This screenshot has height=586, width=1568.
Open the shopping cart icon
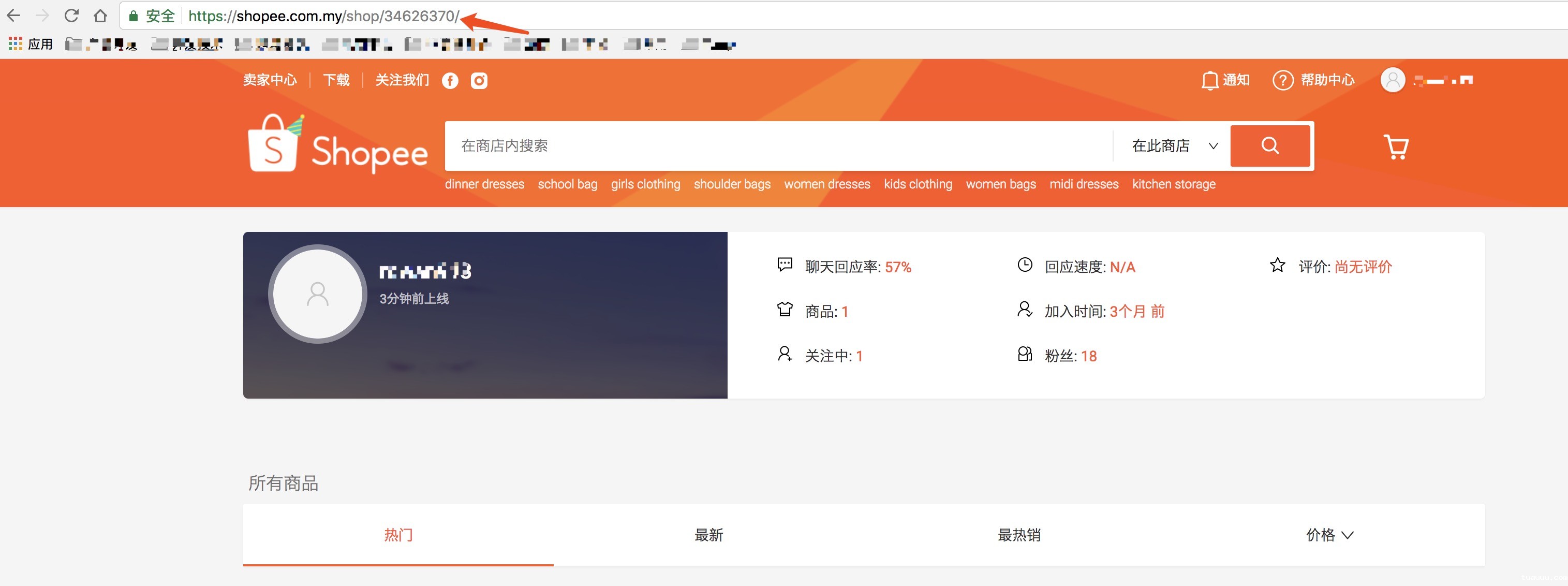(x=1396, y=147)
